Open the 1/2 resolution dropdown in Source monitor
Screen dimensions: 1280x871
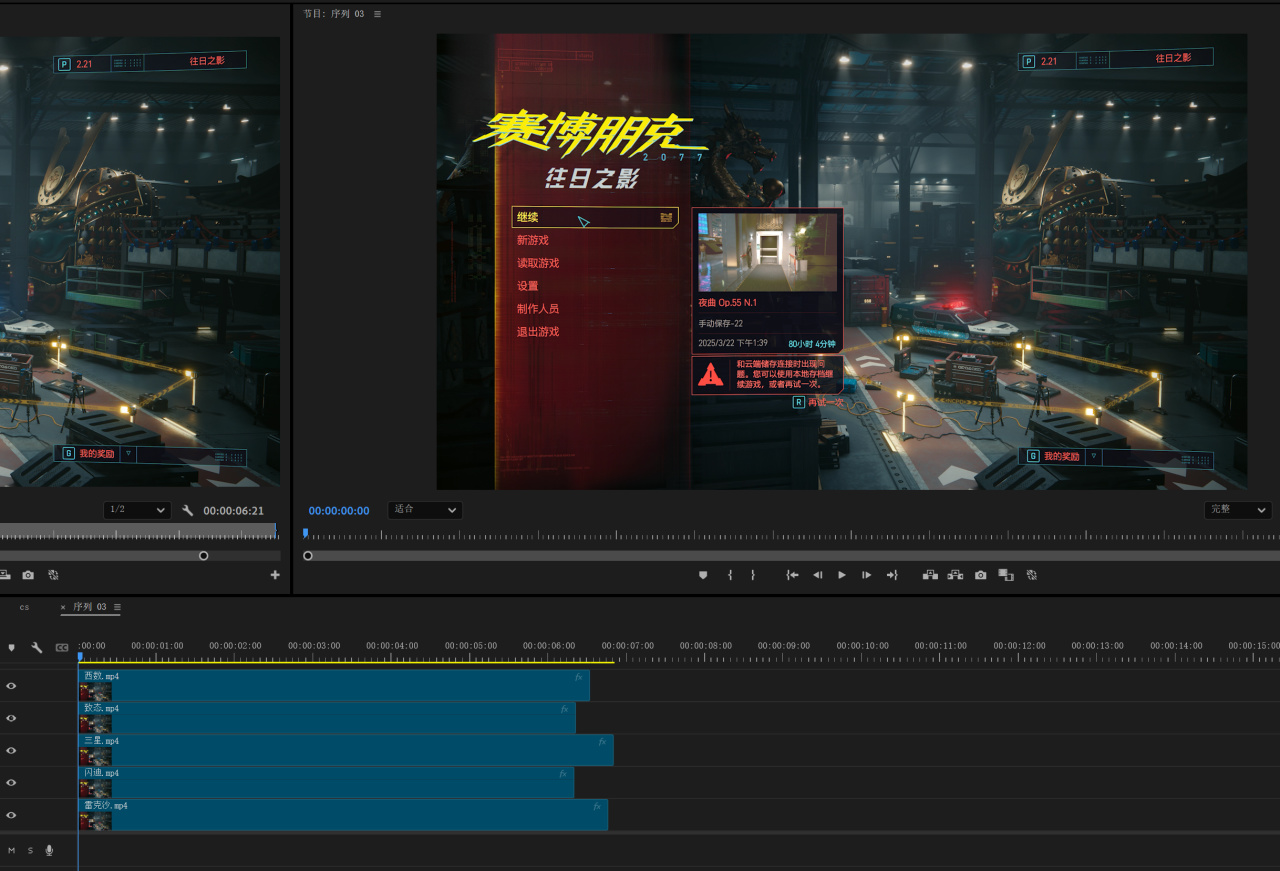[x=136, y=510]
